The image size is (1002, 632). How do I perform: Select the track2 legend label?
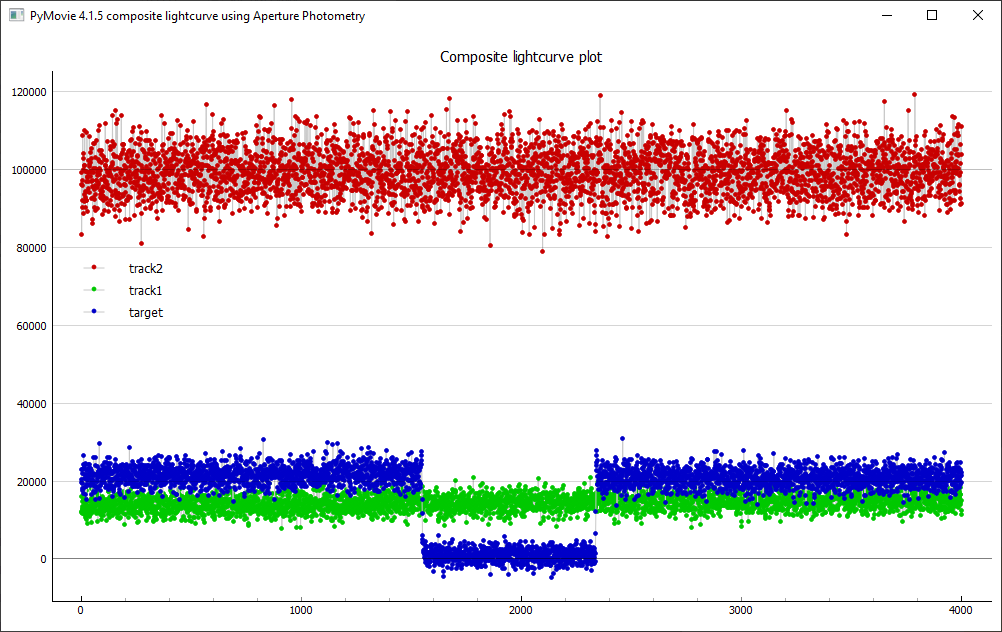(x=145, y=268)
